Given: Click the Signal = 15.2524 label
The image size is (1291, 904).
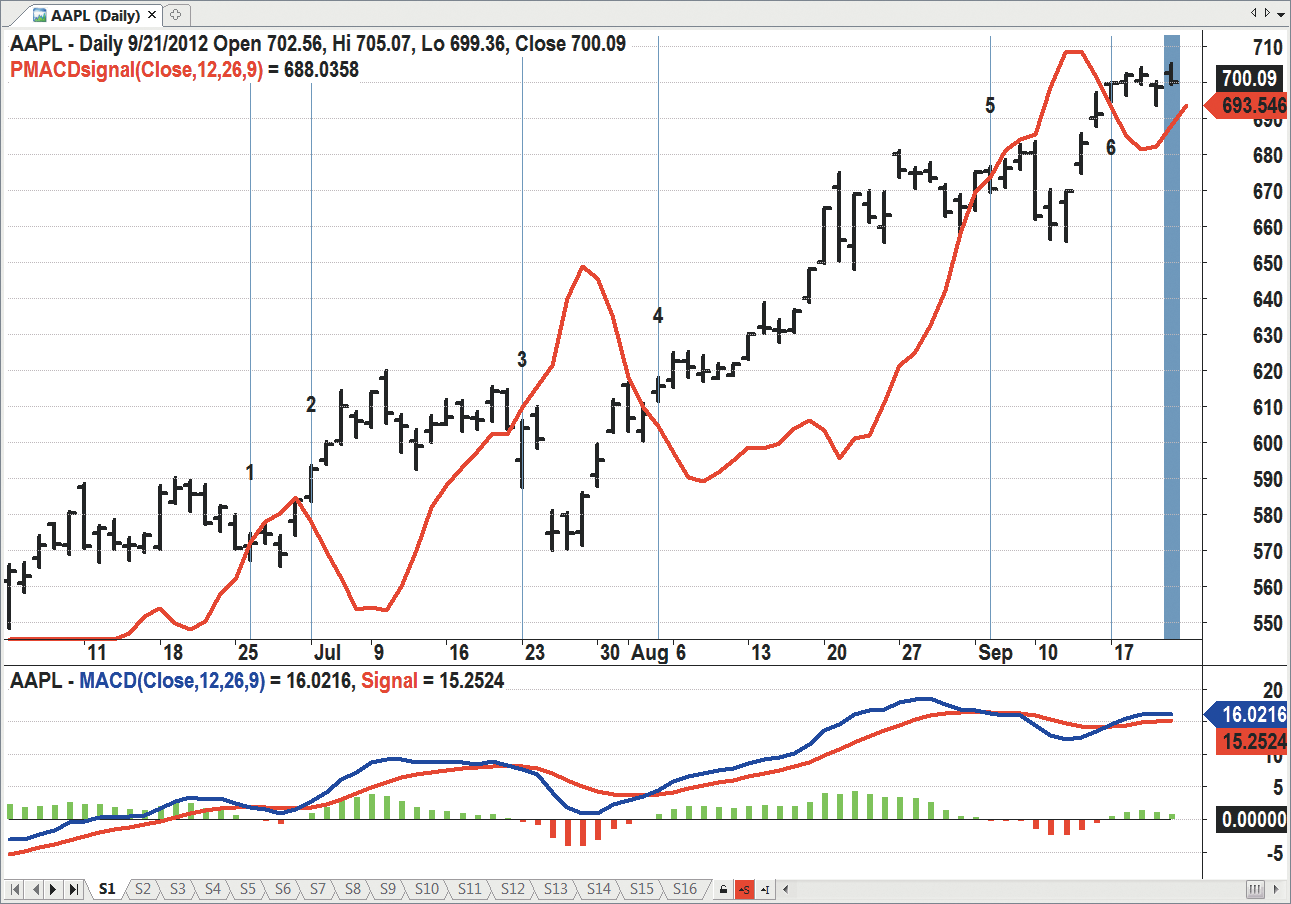Looking at the screenshot, I should coord(432,681).
